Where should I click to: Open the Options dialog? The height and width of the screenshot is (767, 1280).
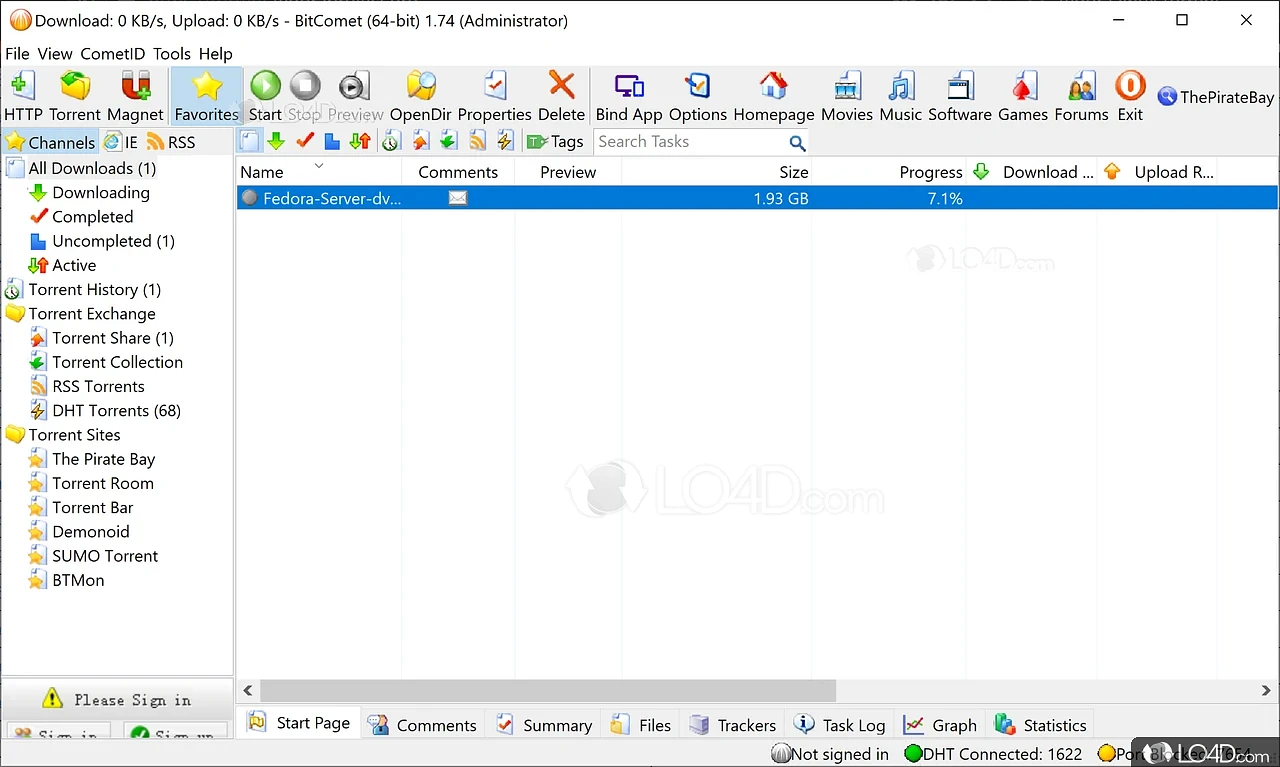[698, 96]
